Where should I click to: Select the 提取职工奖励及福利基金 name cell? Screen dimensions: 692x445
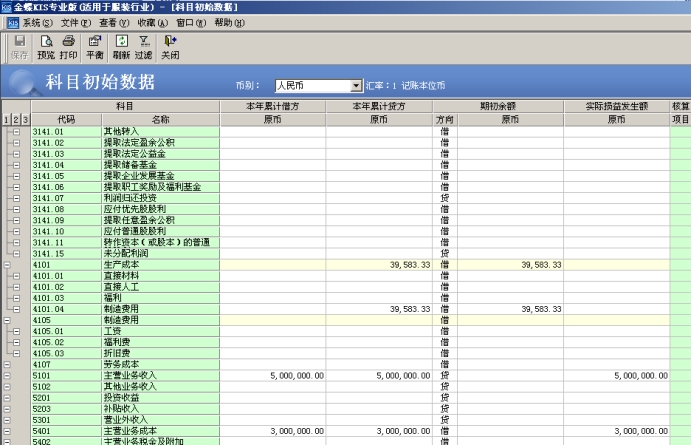click(161, 187)
